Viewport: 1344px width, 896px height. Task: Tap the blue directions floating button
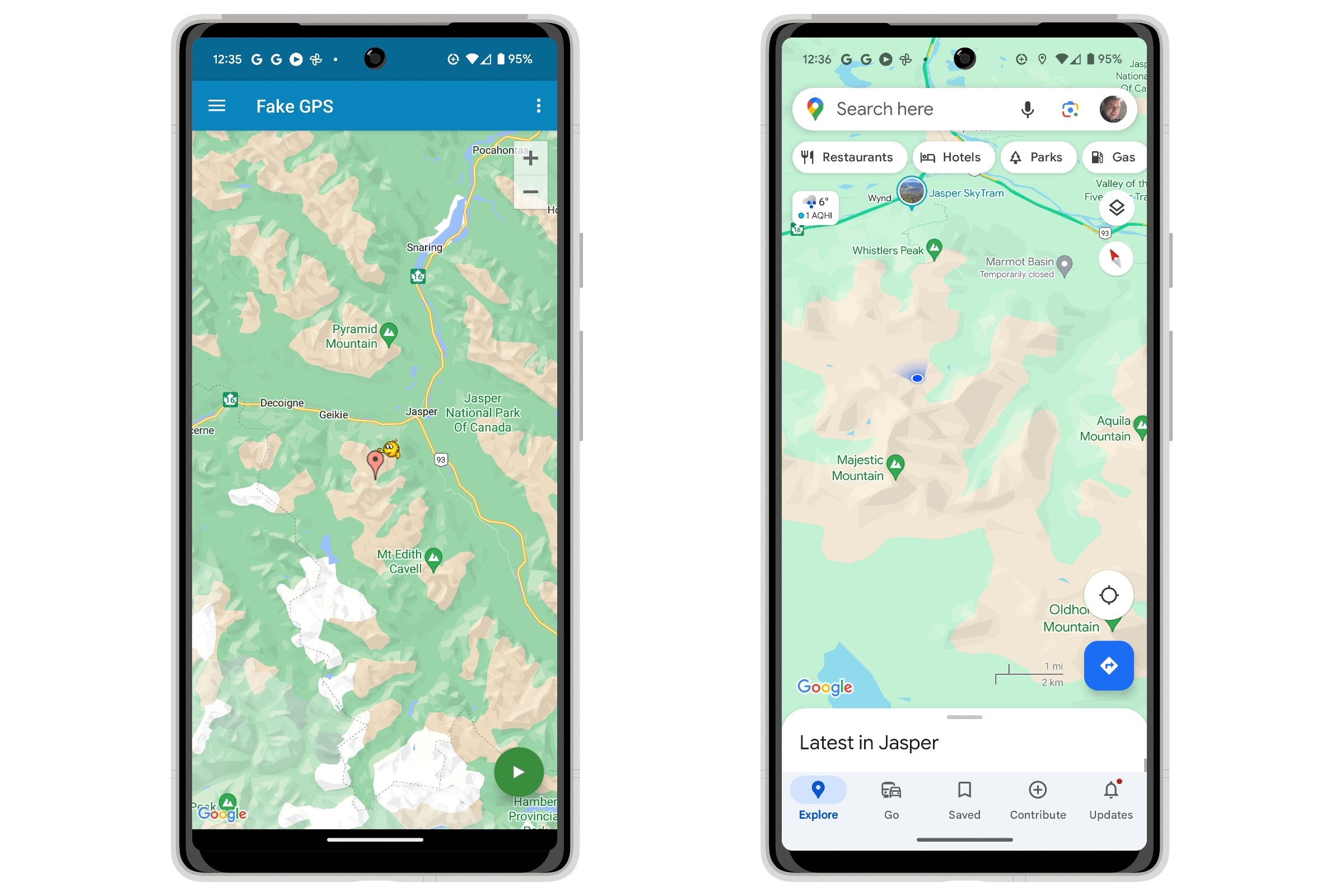coord(1110,666)
